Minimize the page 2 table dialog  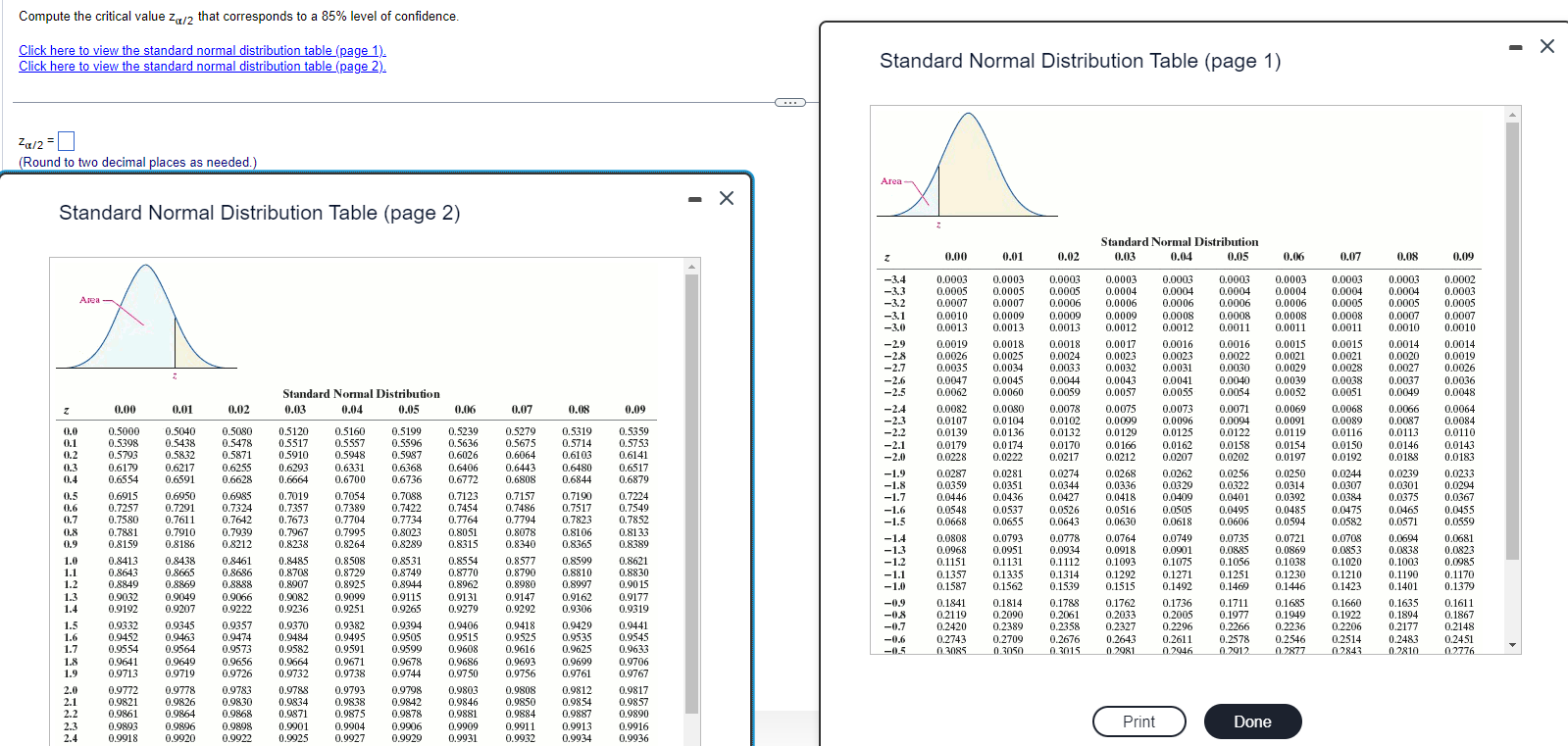695,200
